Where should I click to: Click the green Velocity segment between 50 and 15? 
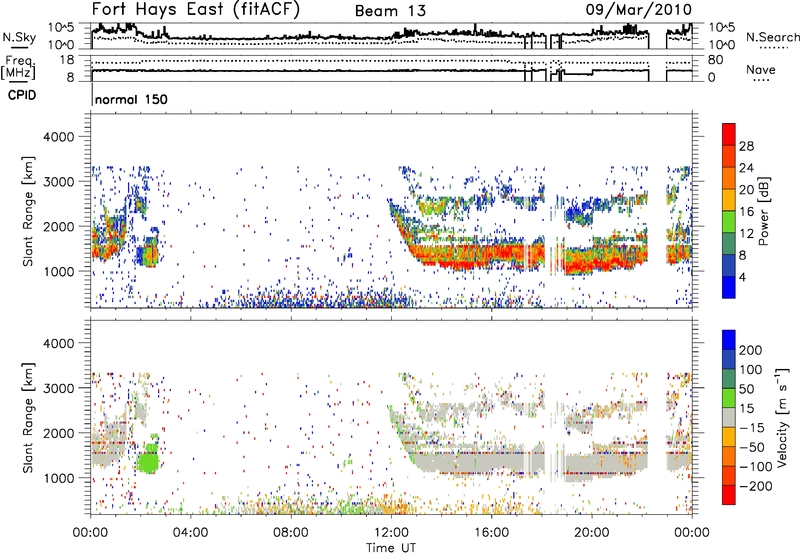tap(729, 398)
